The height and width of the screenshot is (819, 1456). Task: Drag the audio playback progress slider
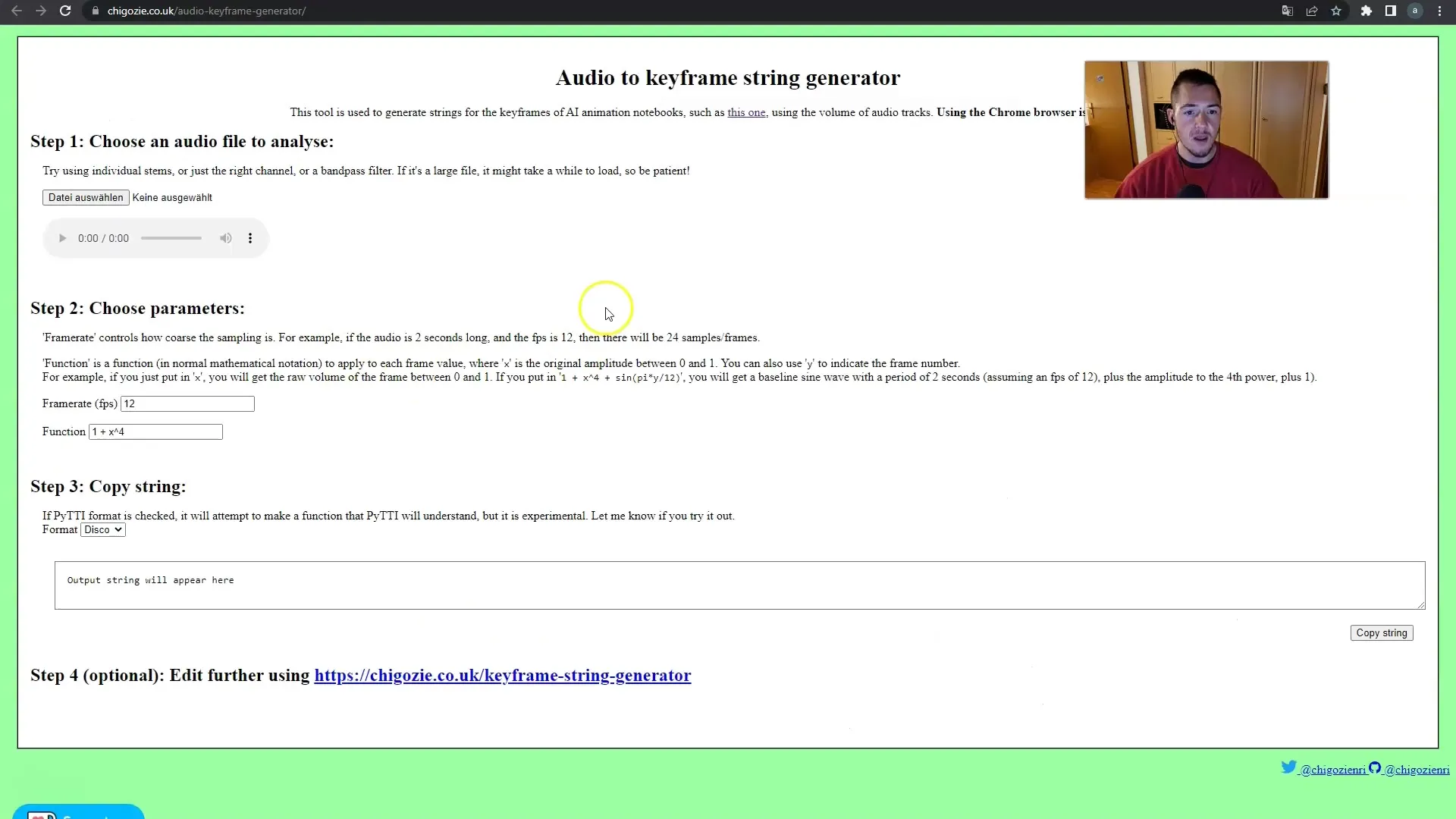[x=171, y=237]
